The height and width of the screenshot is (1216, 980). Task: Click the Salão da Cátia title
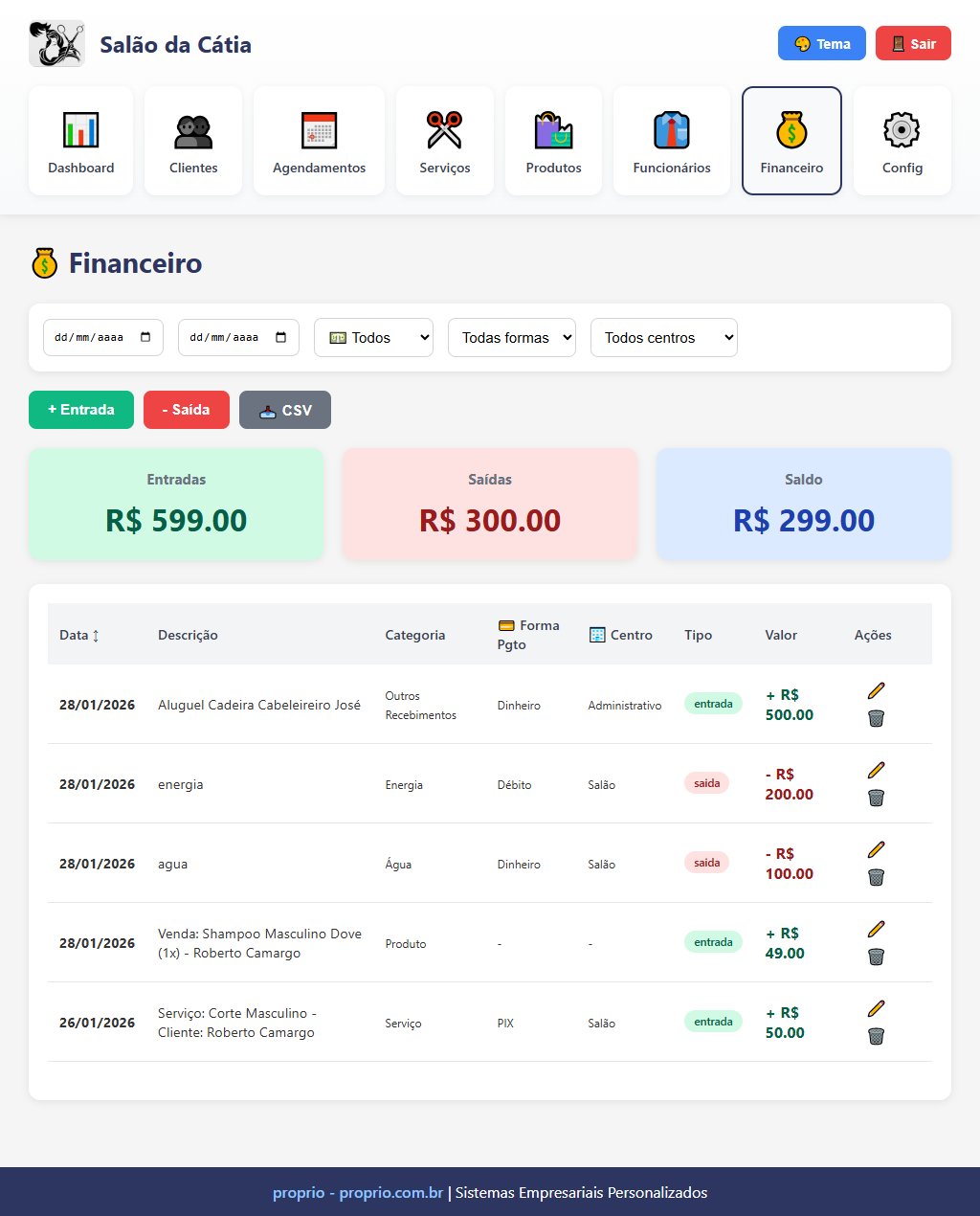pos(176,44)
